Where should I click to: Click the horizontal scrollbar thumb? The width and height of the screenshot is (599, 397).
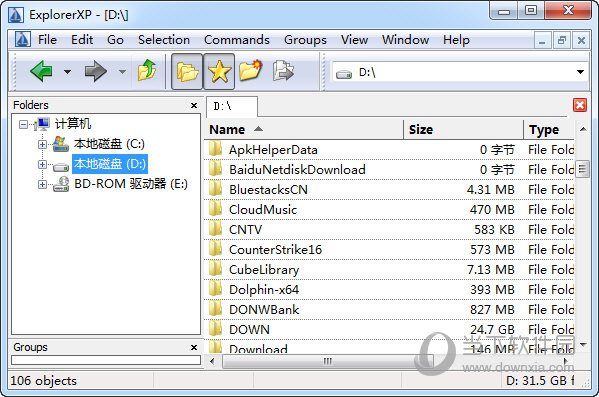pyautogui.click(x=328, y=361)
